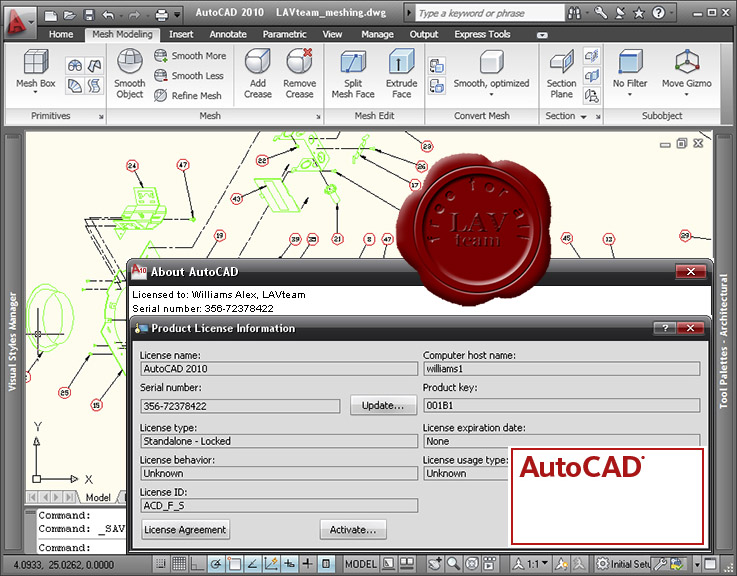Click Smooth More in Mesh panel
Image resolution: width=737 pixels, height=576 pixels.
pos(190,56)
